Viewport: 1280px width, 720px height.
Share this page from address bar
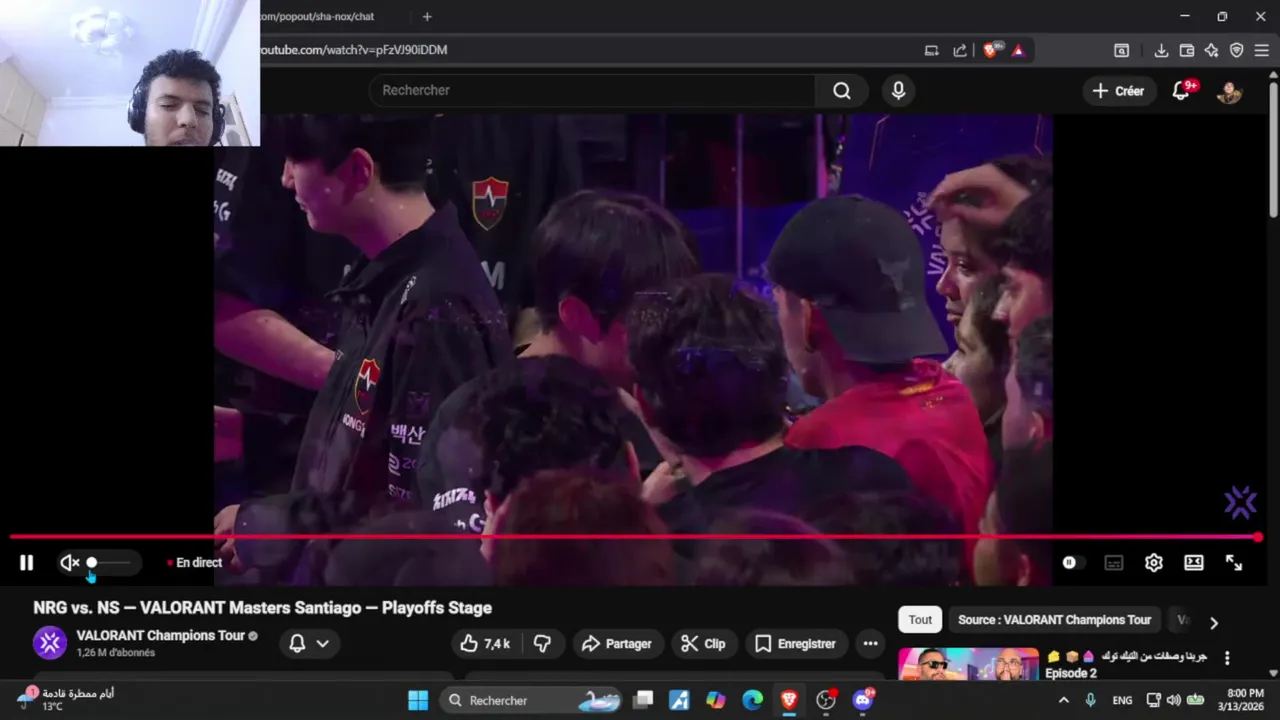tap(960, 51)
